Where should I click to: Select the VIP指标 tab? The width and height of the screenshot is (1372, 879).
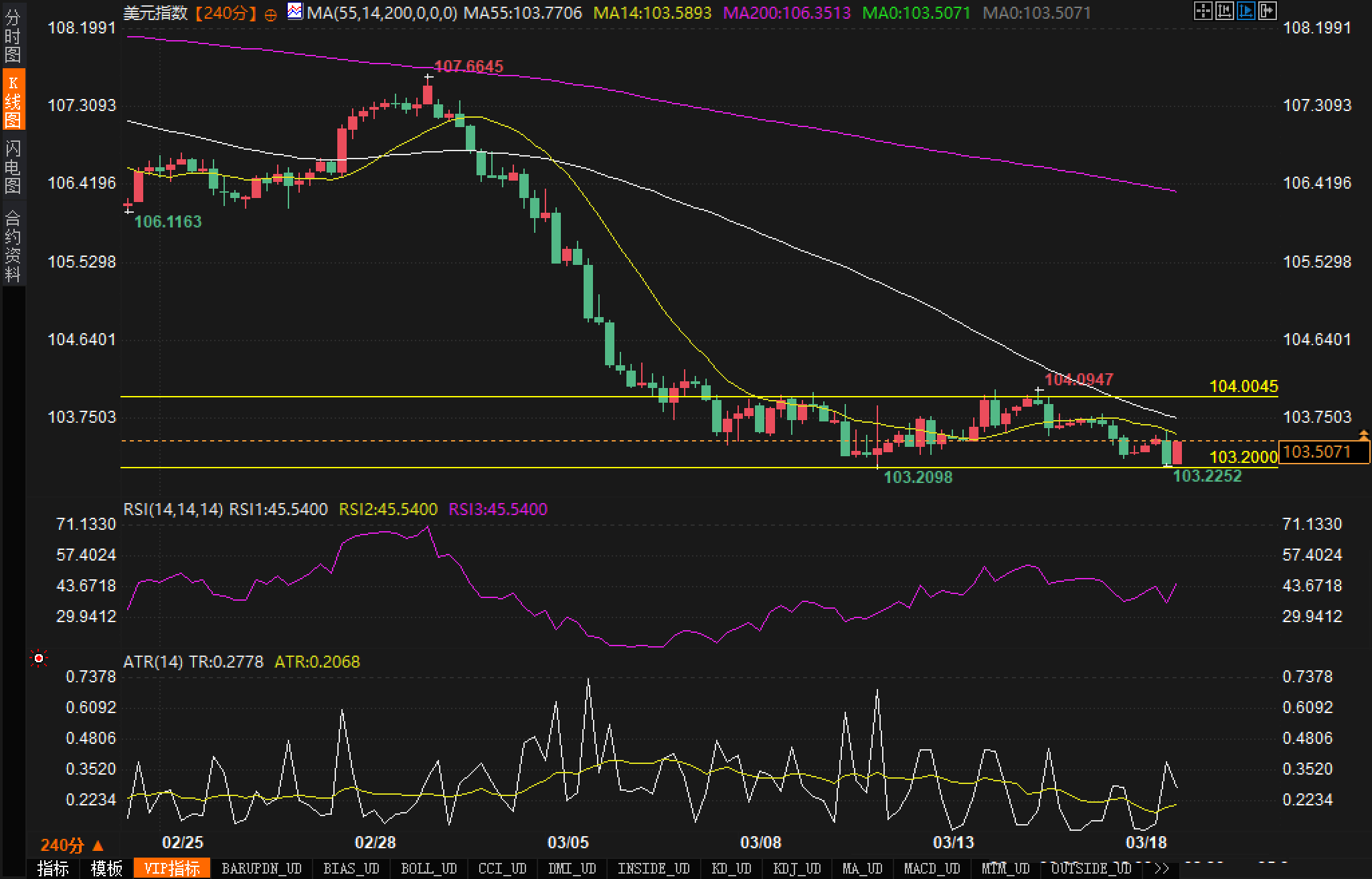(x=172, y=868)
